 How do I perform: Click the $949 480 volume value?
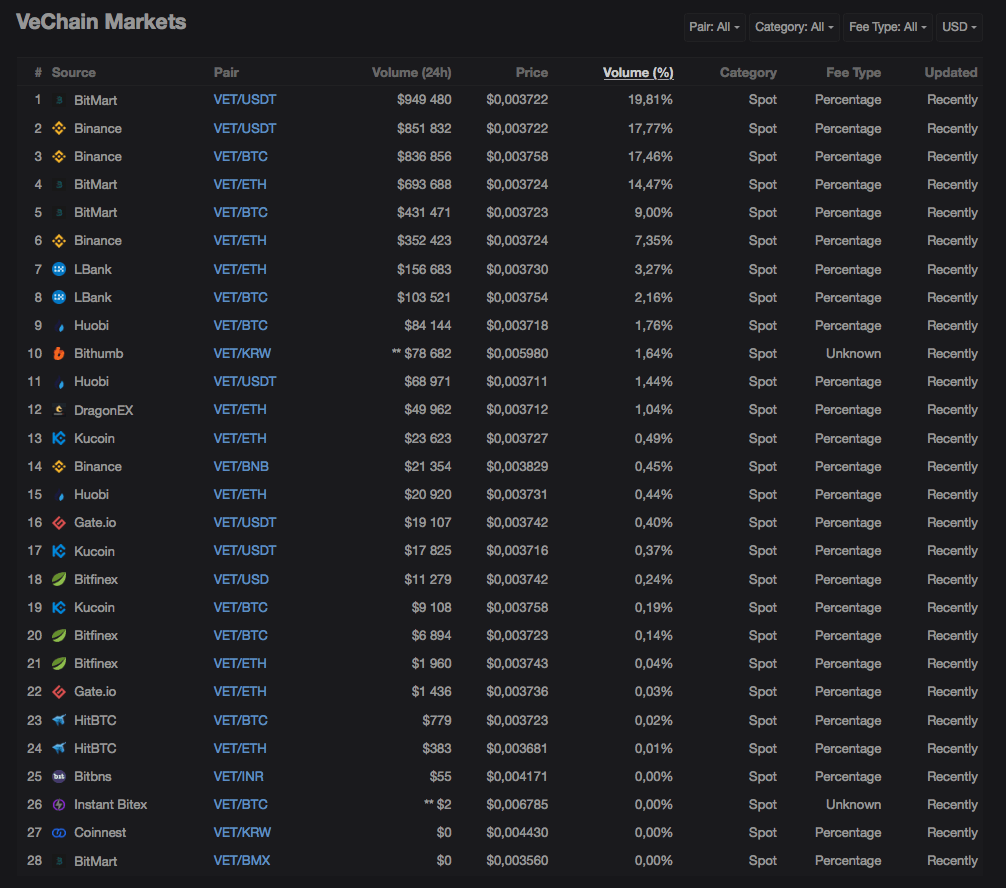tap(424, 99)
